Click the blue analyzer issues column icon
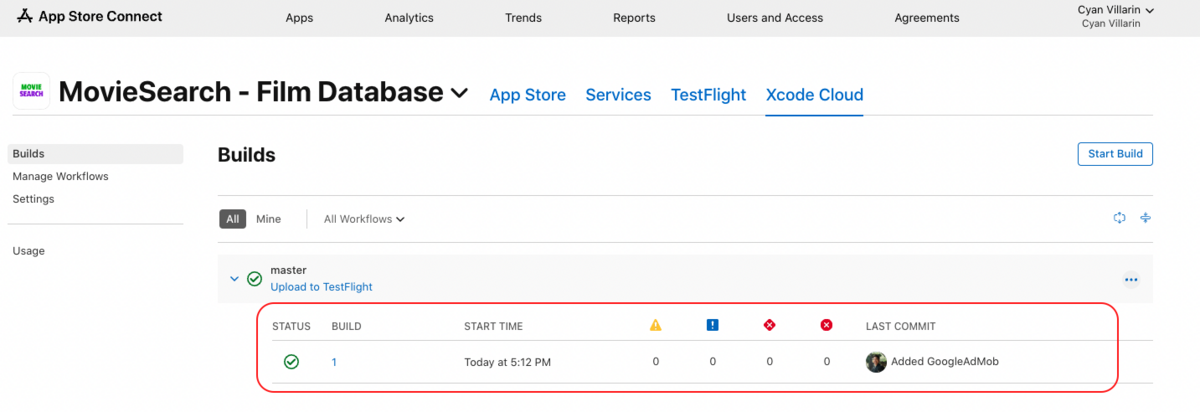Screen dimensions: 1200x412 (x=712, y=325)
